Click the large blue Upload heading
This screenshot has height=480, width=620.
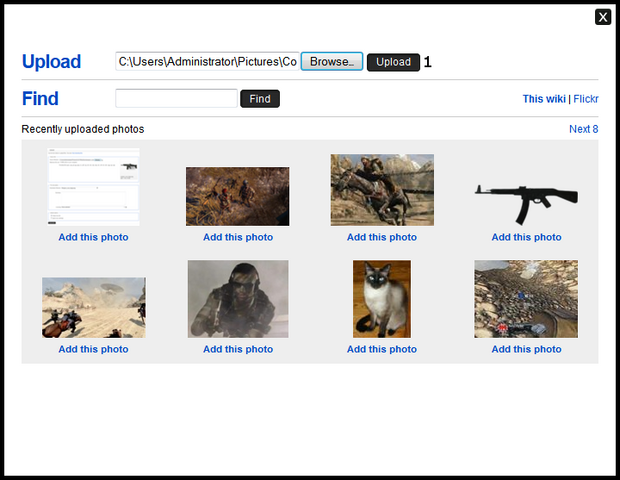pos(51,62)
